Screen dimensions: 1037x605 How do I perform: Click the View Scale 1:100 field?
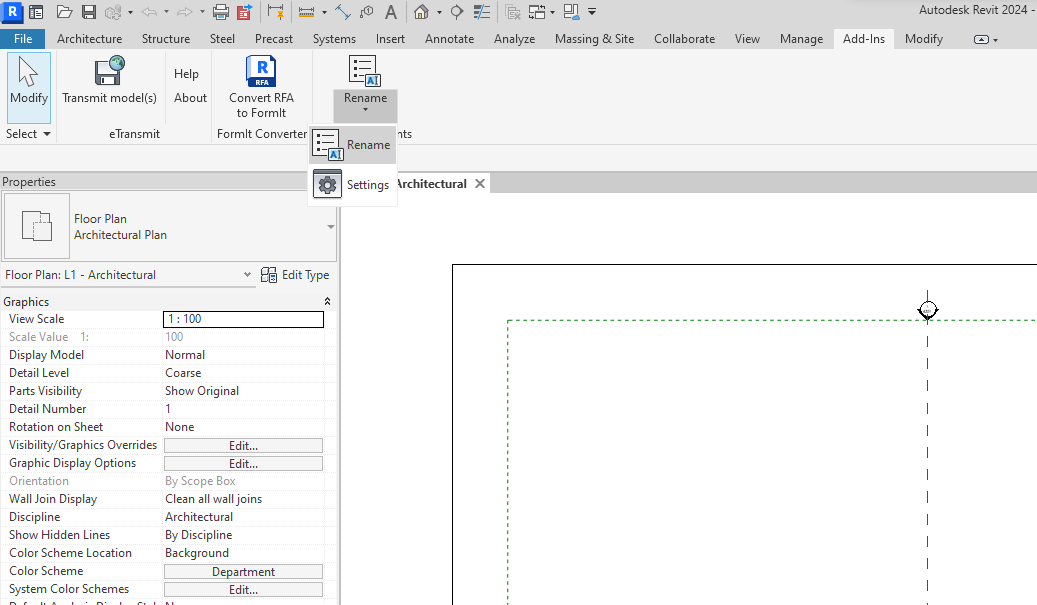pos(243,319)
